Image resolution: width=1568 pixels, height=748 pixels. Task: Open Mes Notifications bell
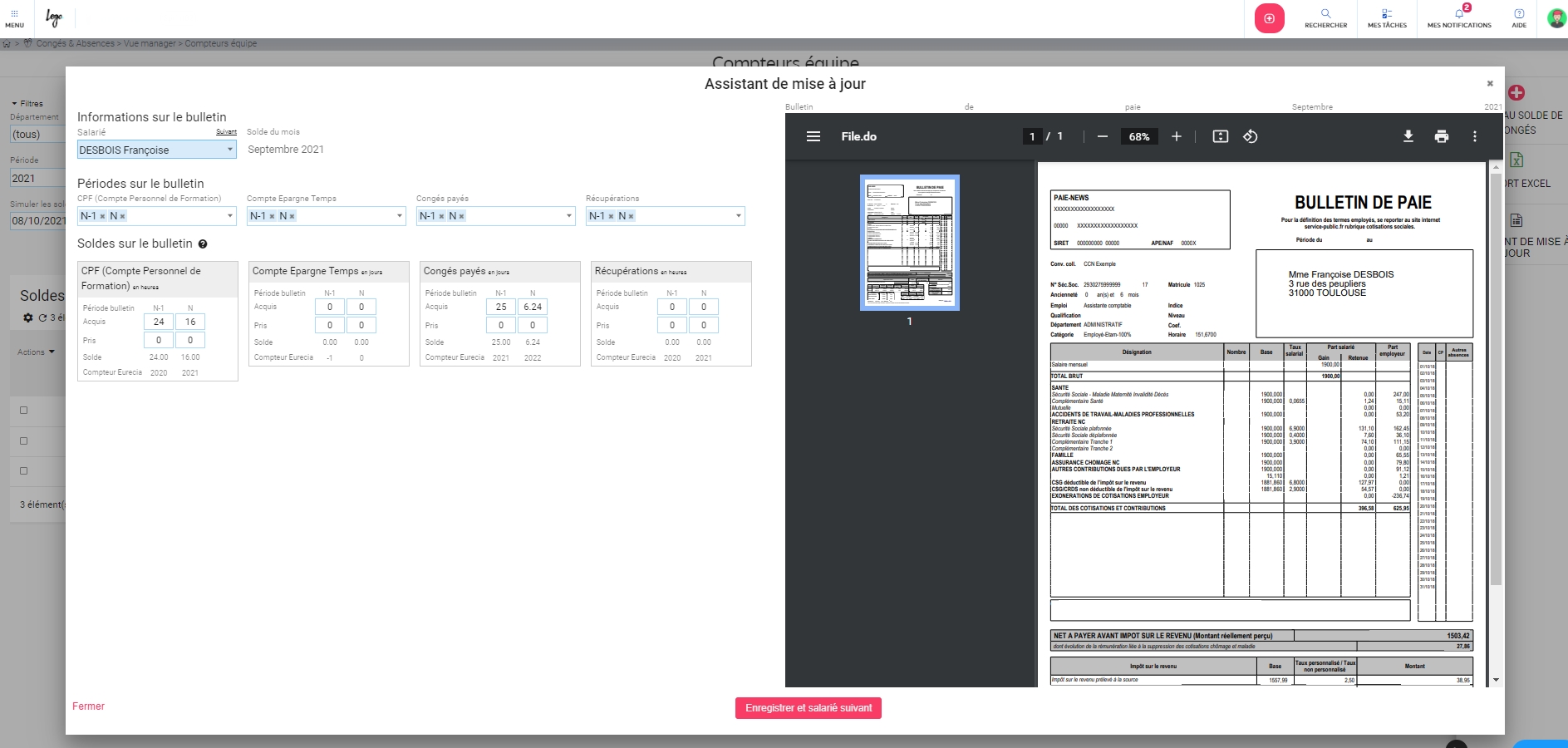(1458, 17)
